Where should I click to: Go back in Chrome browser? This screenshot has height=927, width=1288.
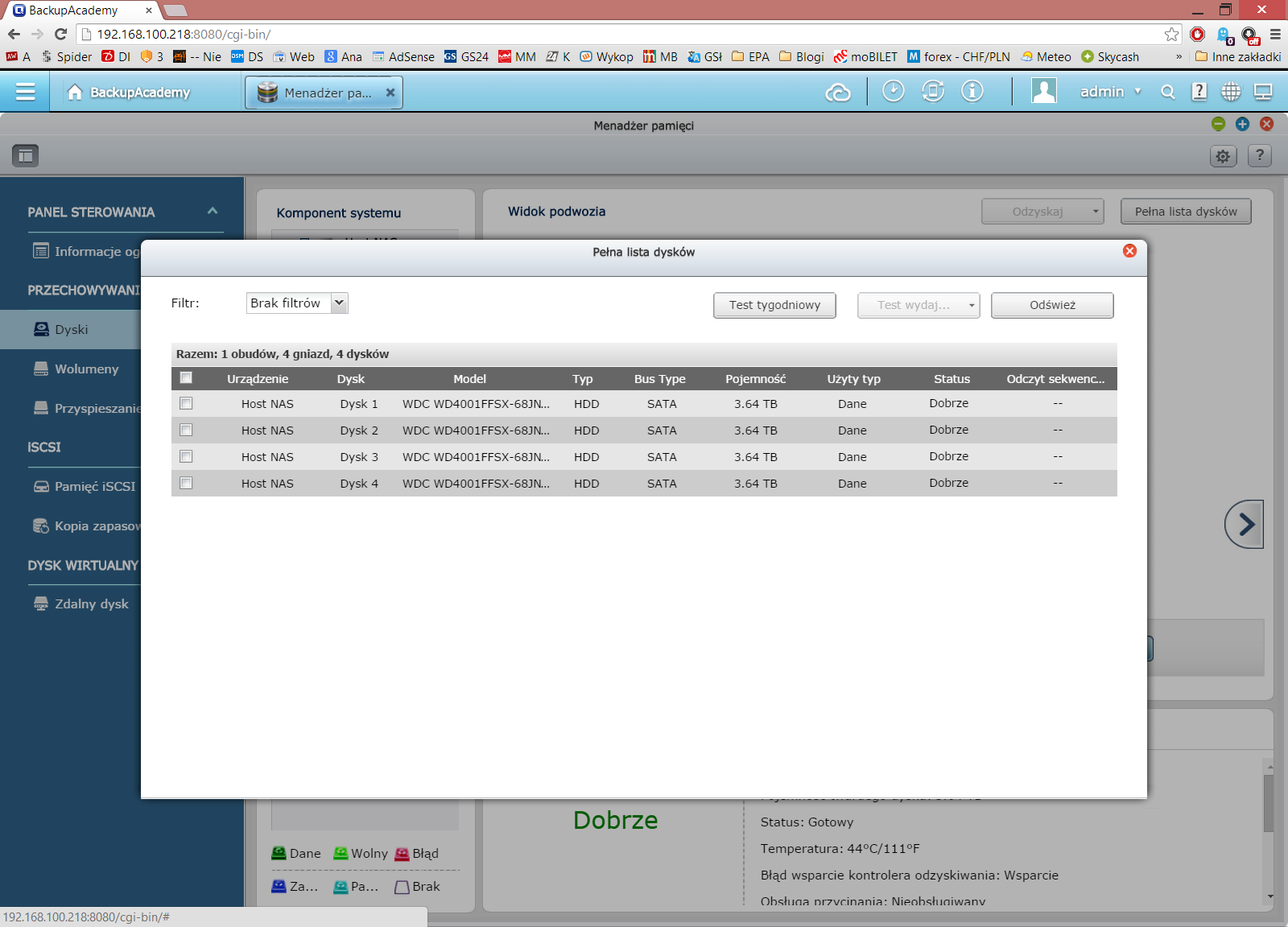(x=14, y=34)
